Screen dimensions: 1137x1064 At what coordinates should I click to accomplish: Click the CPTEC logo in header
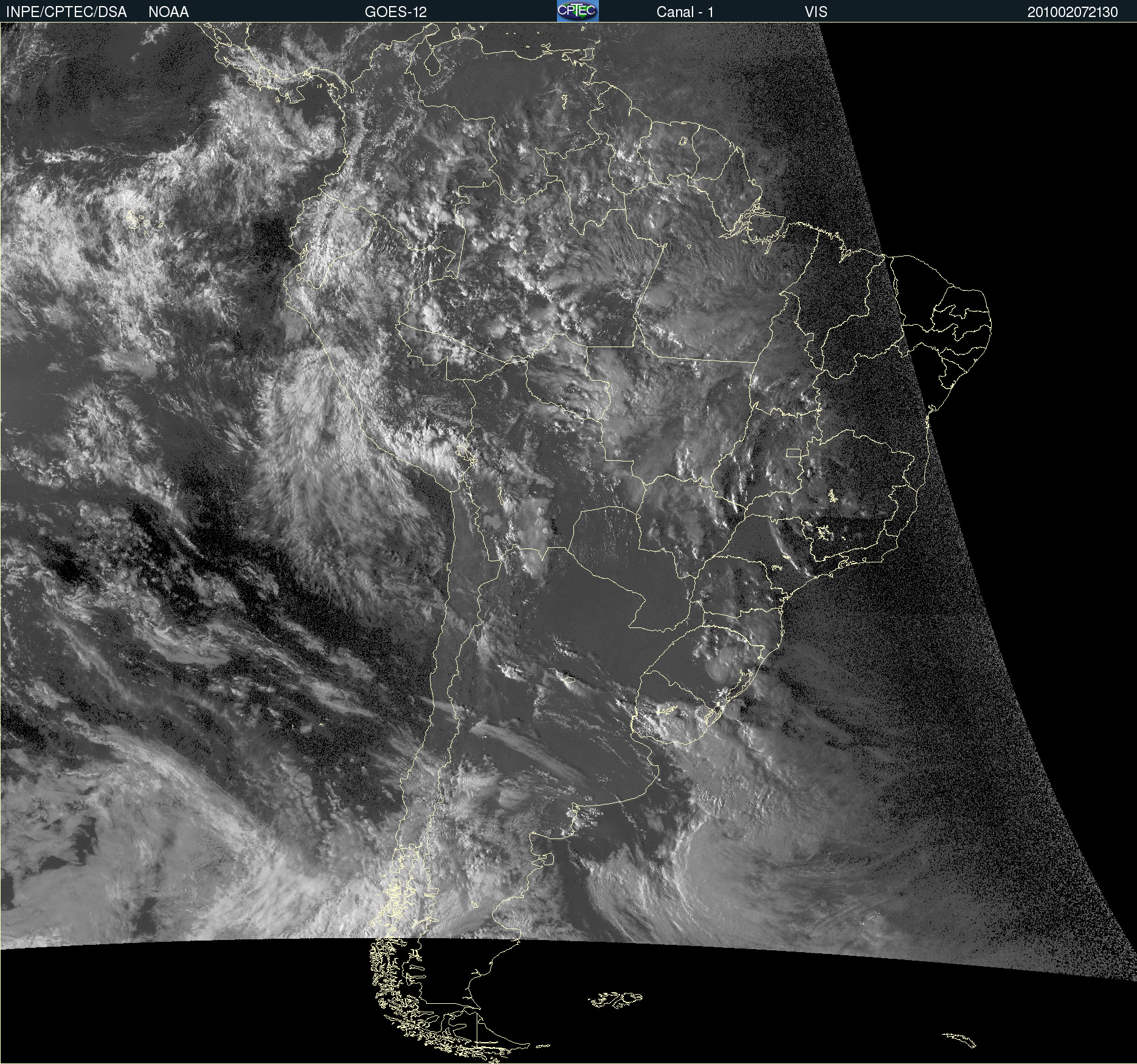(578, 11)
